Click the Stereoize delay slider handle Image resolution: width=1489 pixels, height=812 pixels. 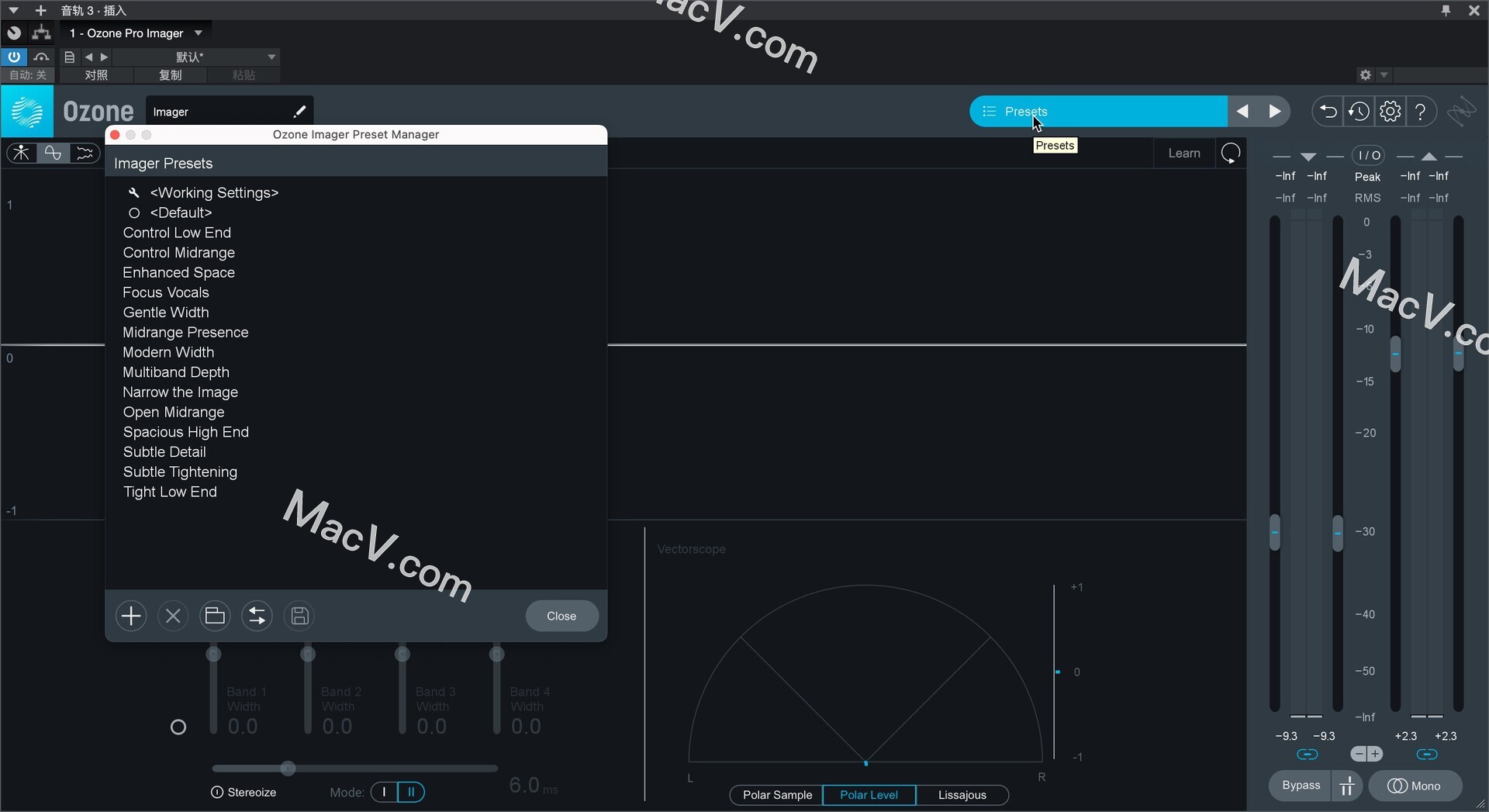click(288, 769)
